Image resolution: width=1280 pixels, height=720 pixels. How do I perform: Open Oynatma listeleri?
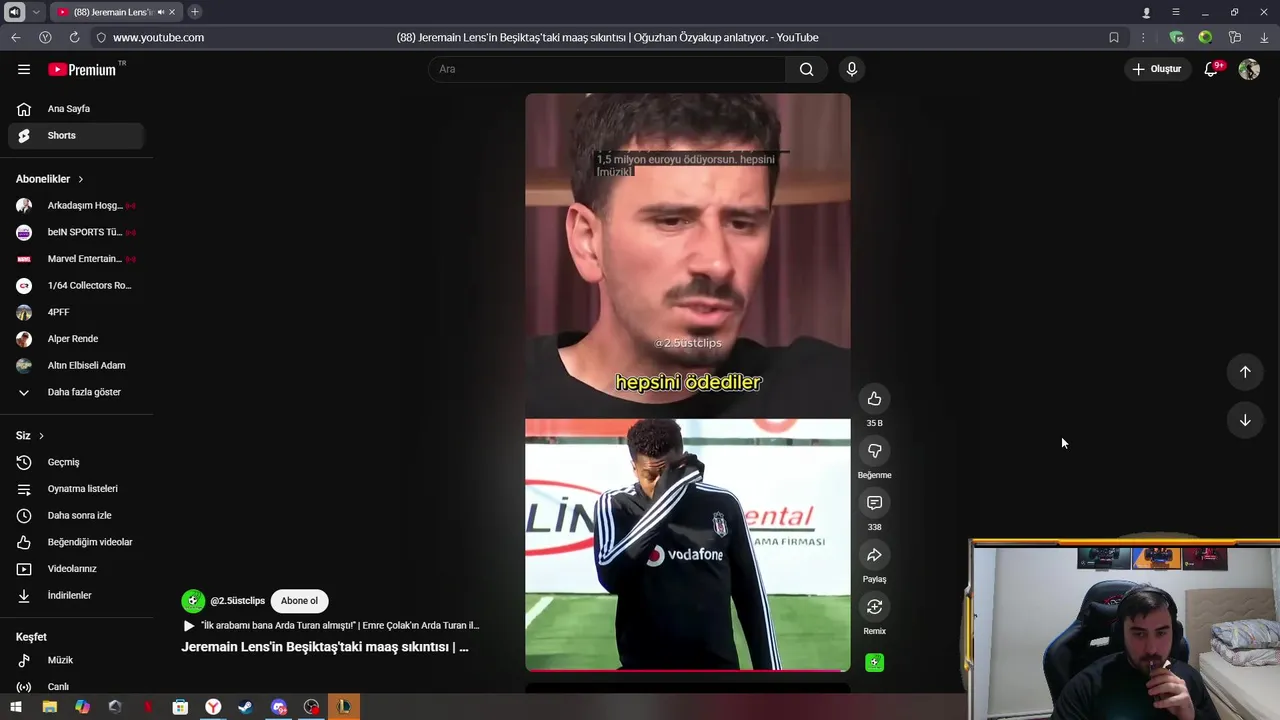click(x=75, y=489)
